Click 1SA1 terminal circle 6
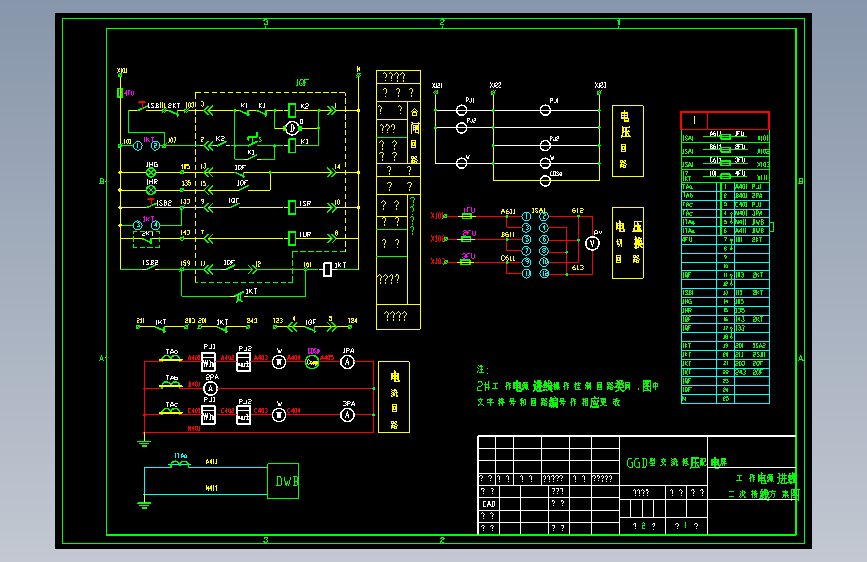 [544, 240]
